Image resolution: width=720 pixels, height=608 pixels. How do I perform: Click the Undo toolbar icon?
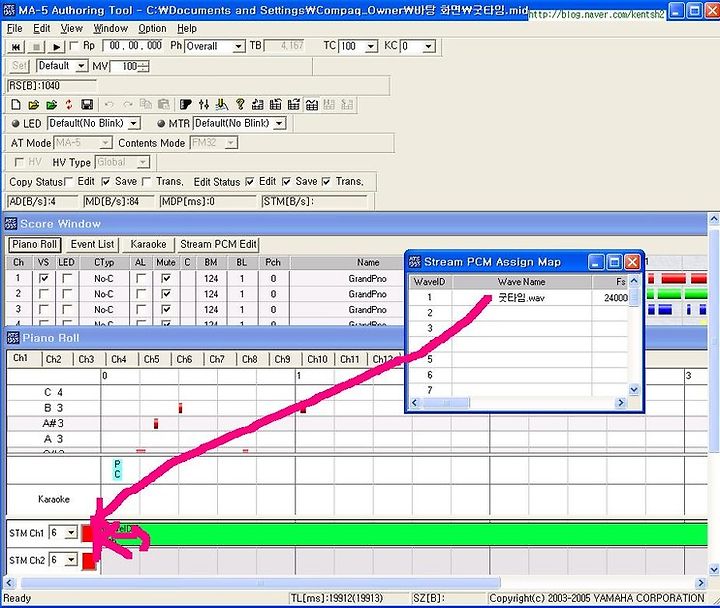(109, 105)
